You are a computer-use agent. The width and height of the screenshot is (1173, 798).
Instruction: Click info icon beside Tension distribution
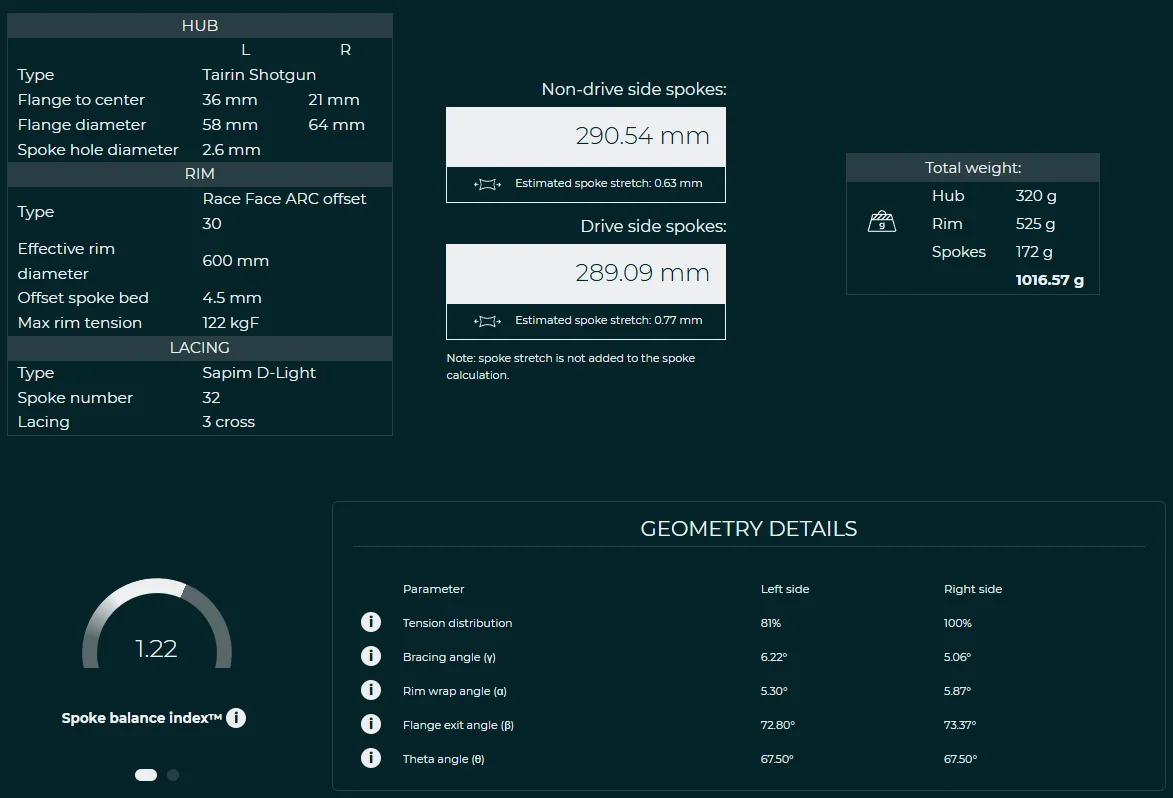coord(371,623)
